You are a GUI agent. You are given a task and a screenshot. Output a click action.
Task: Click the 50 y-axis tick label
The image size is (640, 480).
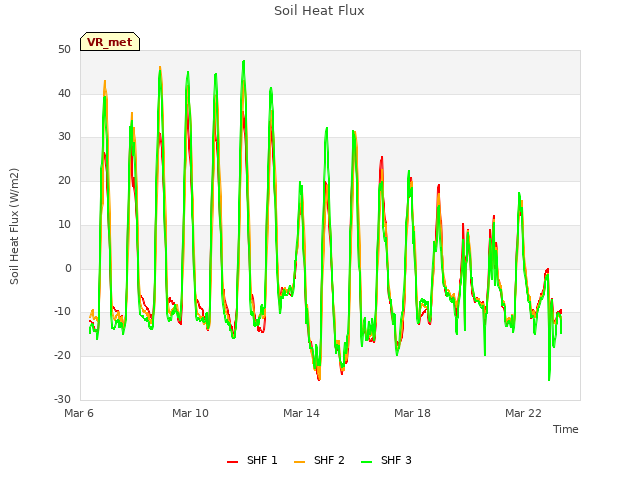64,50
